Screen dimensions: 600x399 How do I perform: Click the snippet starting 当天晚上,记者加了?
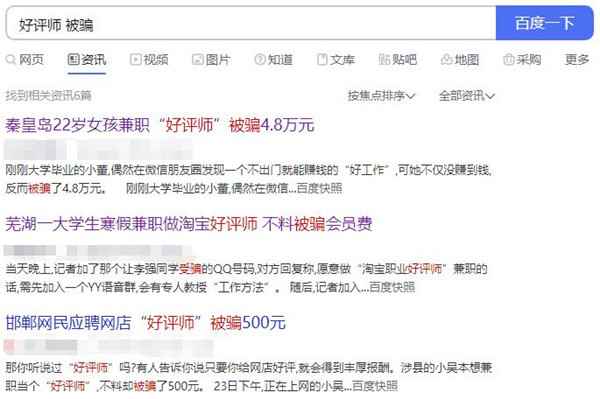point(247,278)
